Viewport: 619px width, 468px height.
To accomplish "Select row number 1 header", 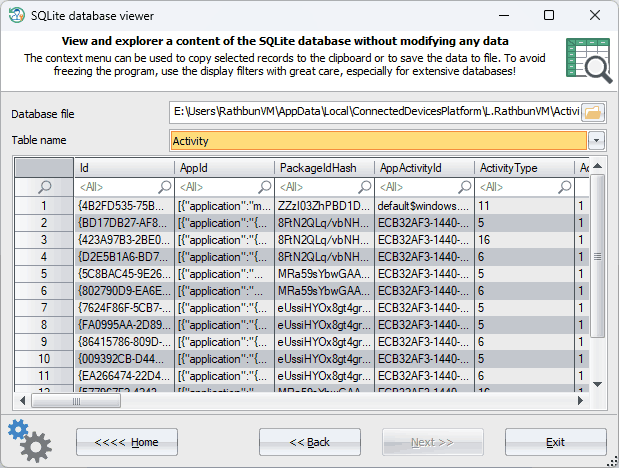I will click(44, 206).
